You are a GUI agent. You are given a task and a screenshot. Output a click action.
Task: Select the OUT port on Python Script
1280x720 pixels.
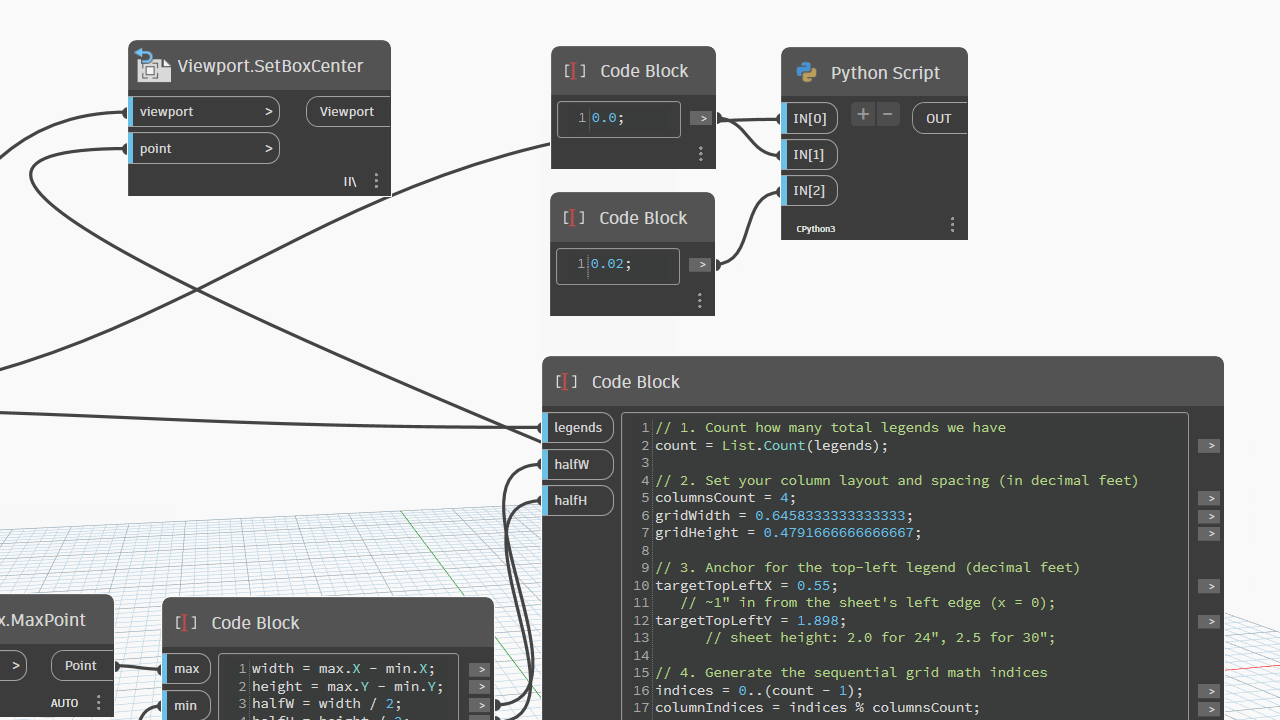[940, 118]
